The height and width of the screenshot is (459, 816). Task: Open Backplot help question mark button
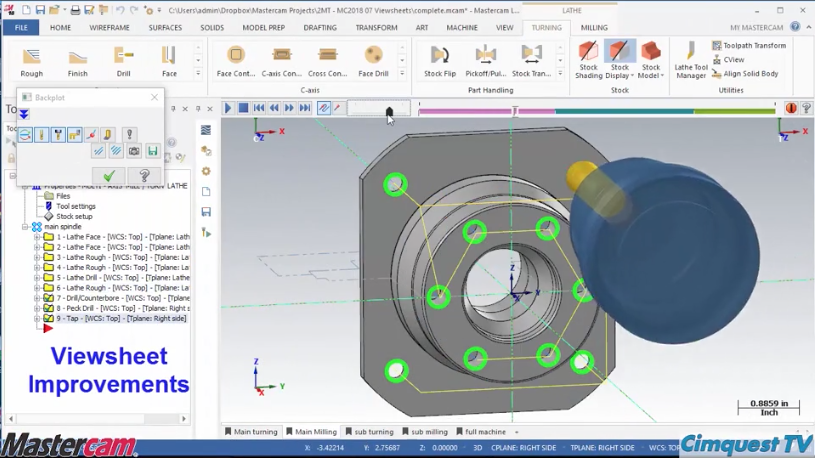coord(145,176)
